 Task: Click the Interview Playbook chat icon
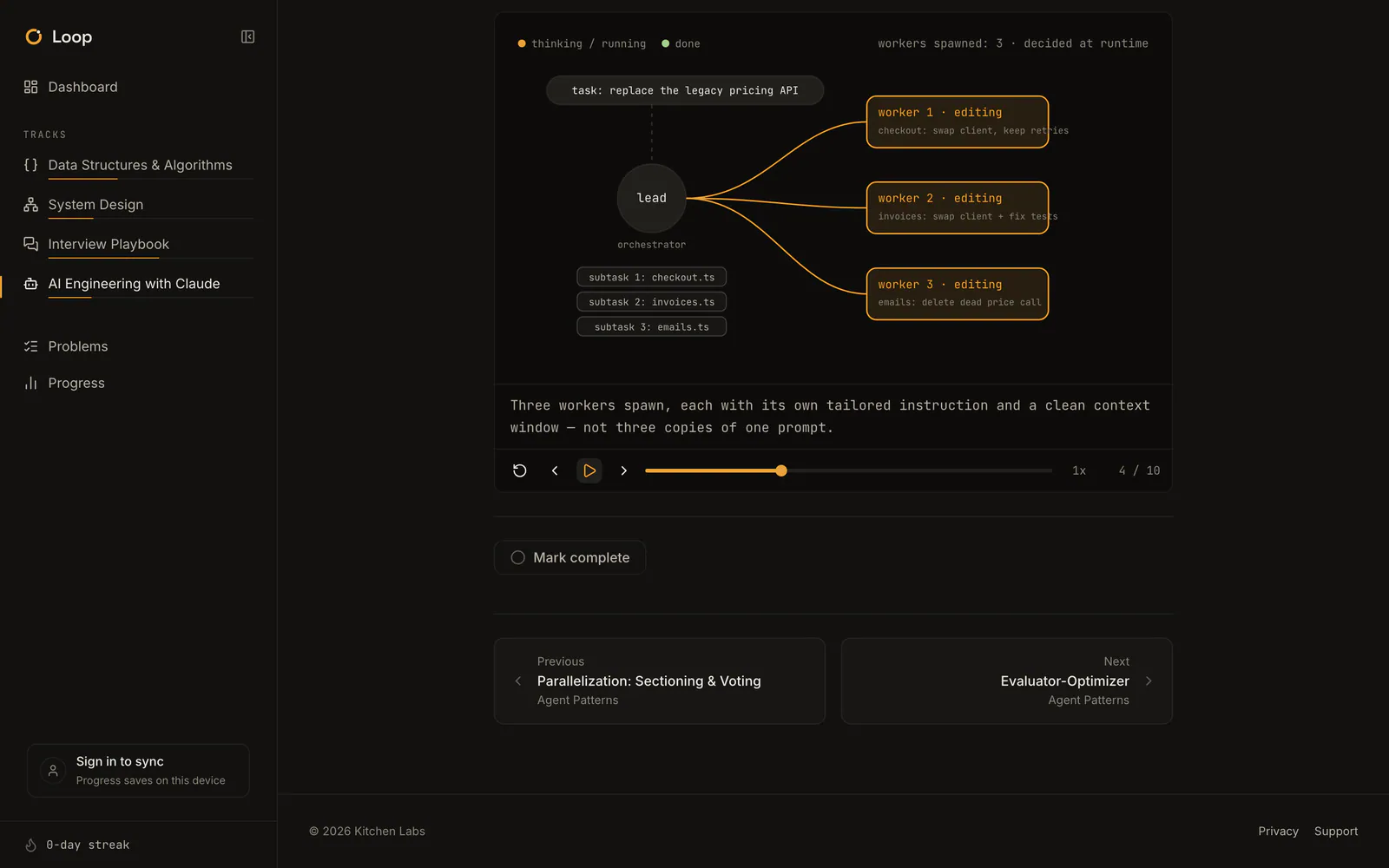(x=31, y=244)
